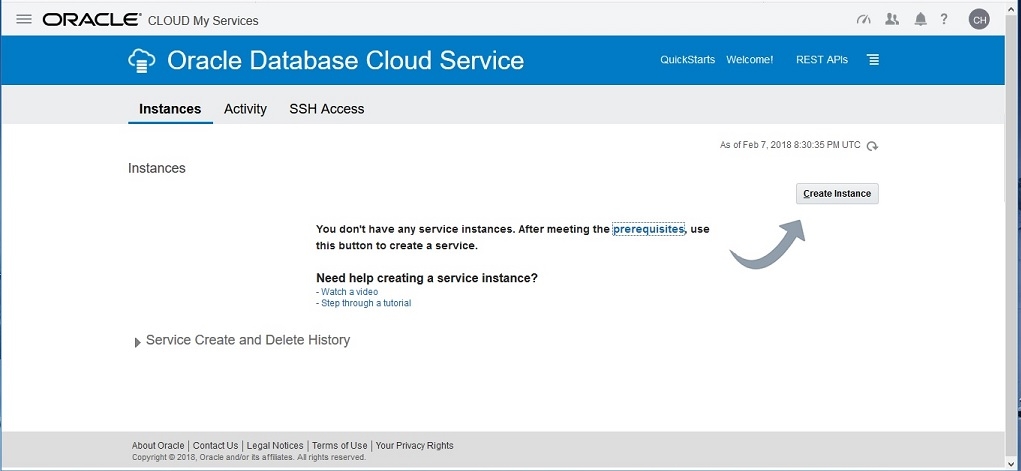Open QuickStarts in the banner
The height and width of the screenshot is (471, 1021).
pos(688,59)
